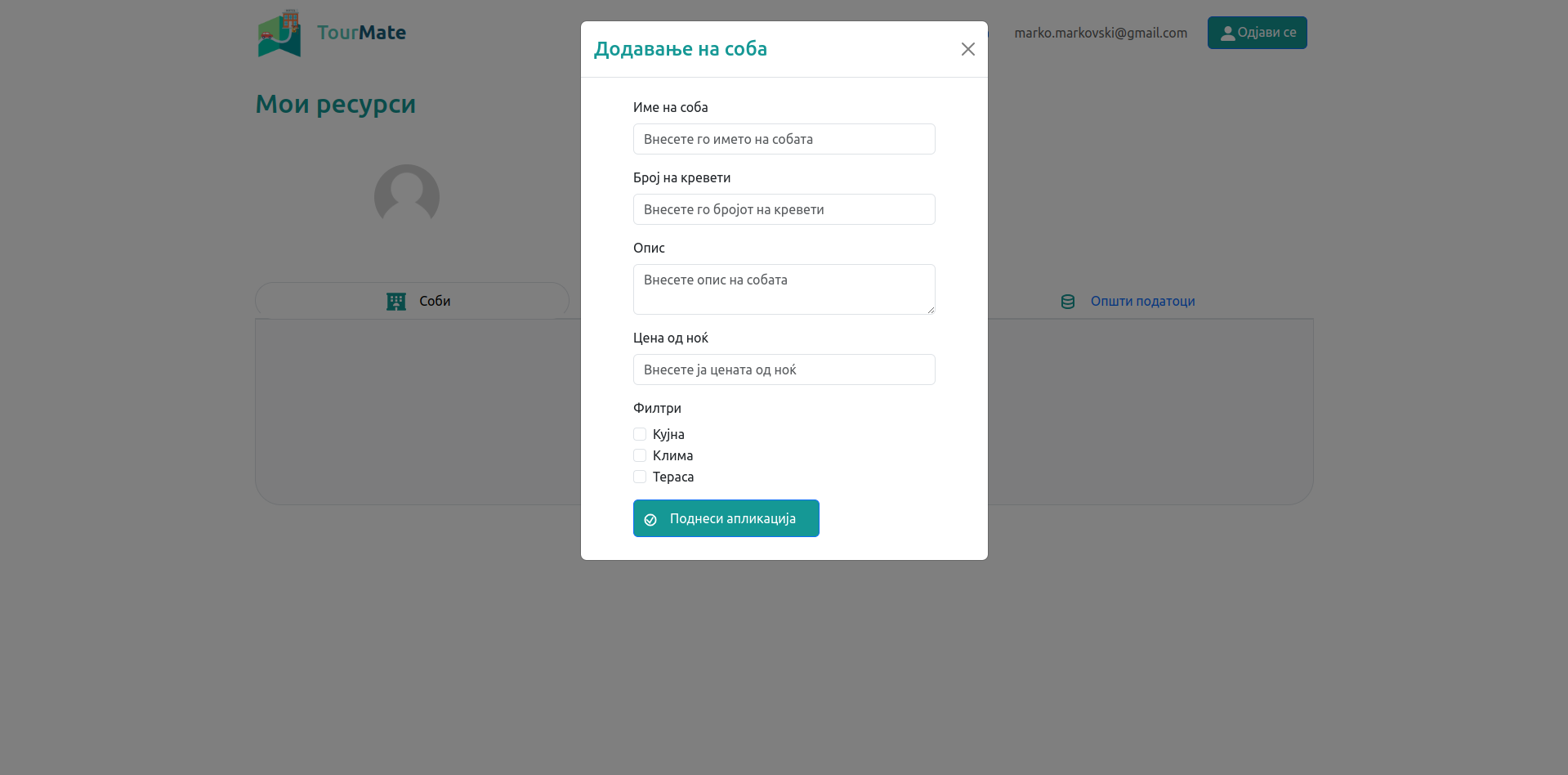Click the profile avatar picture
Screen dimensions: 1568x775
coord(407,197)
